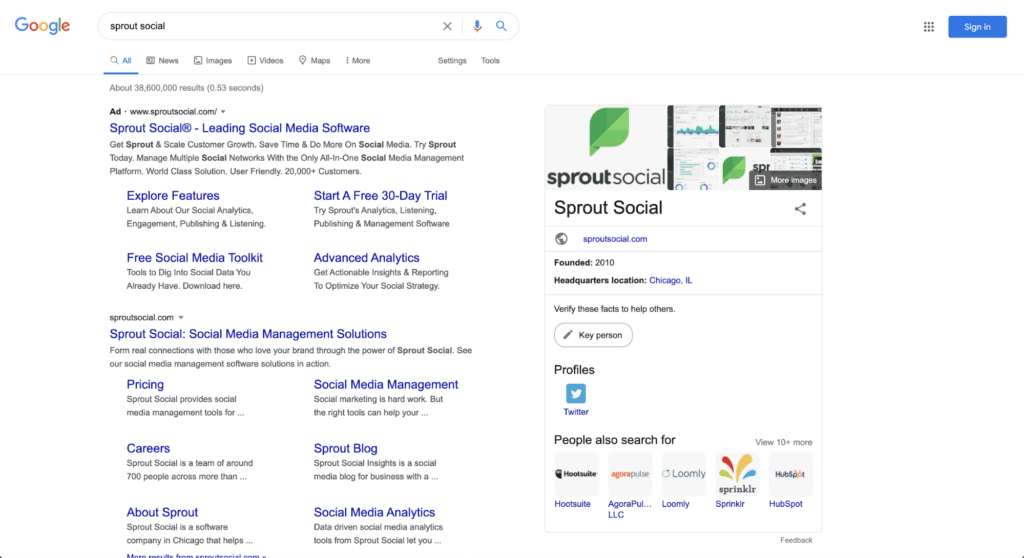This screenshot has height=558, width=1024.
Task: Click View 10+ more link
Action: click(784, 442)
